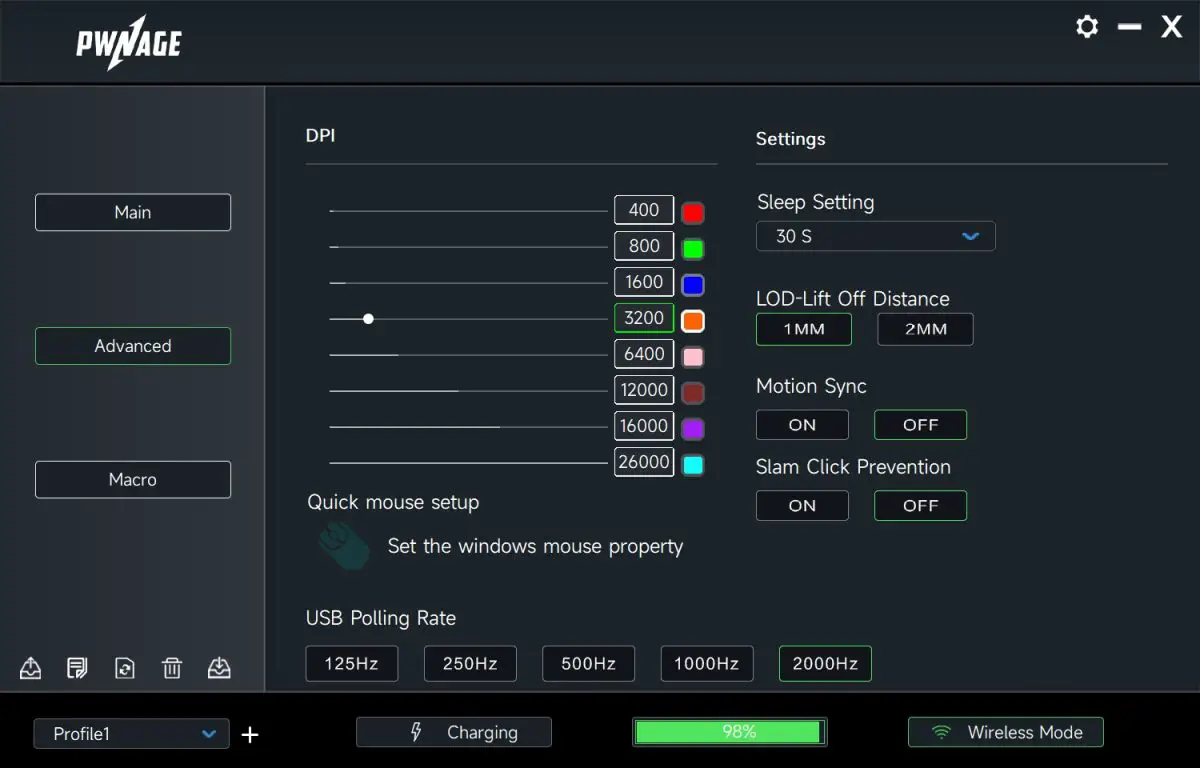Click the orange color swatch for 3200 DPI
1200x768 pixels.
point(693,321)
